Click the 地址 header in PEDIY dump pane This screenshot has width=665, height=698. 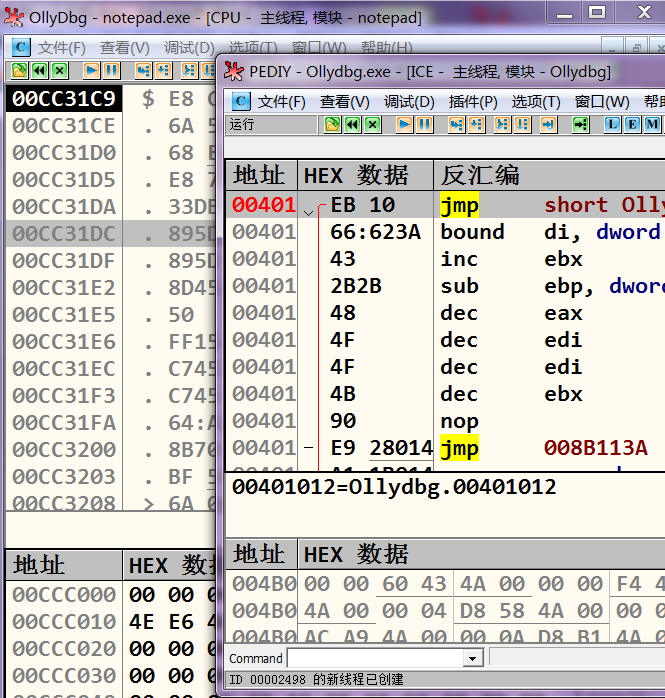(x=261, y=554)
